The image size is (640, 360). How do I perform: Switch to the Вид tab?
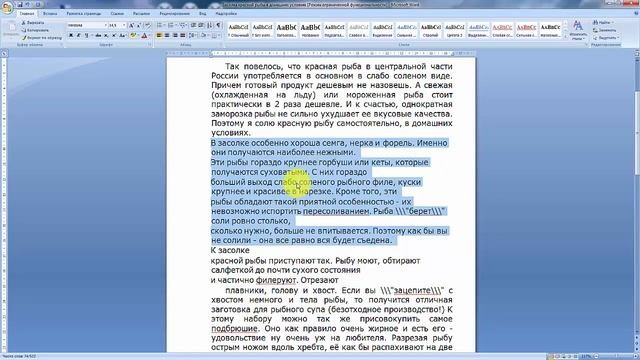(x=202, y=13)
